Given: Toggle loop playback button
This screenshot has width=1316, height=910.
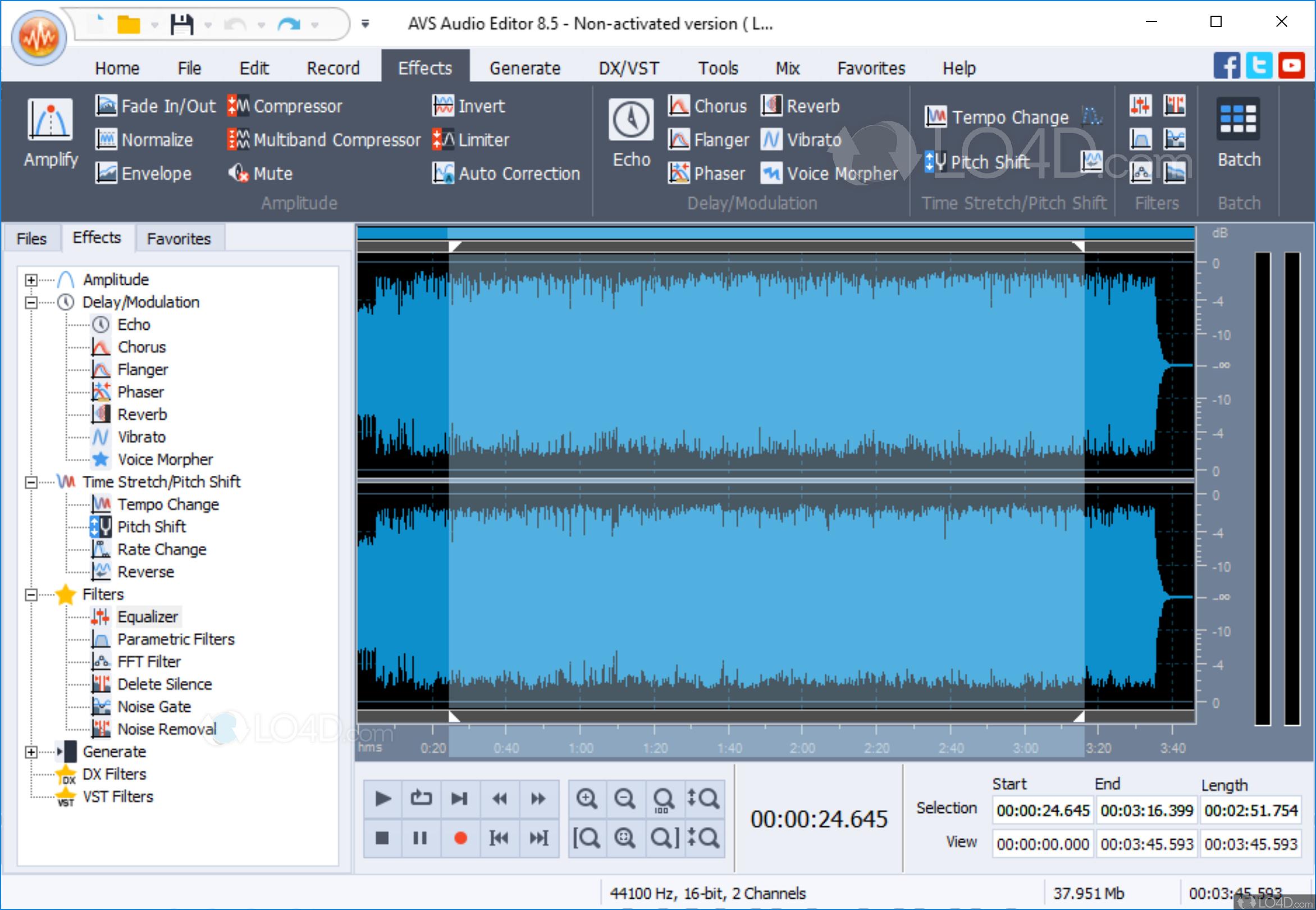Looking at the screenshot, I should (x=421, y=798).
